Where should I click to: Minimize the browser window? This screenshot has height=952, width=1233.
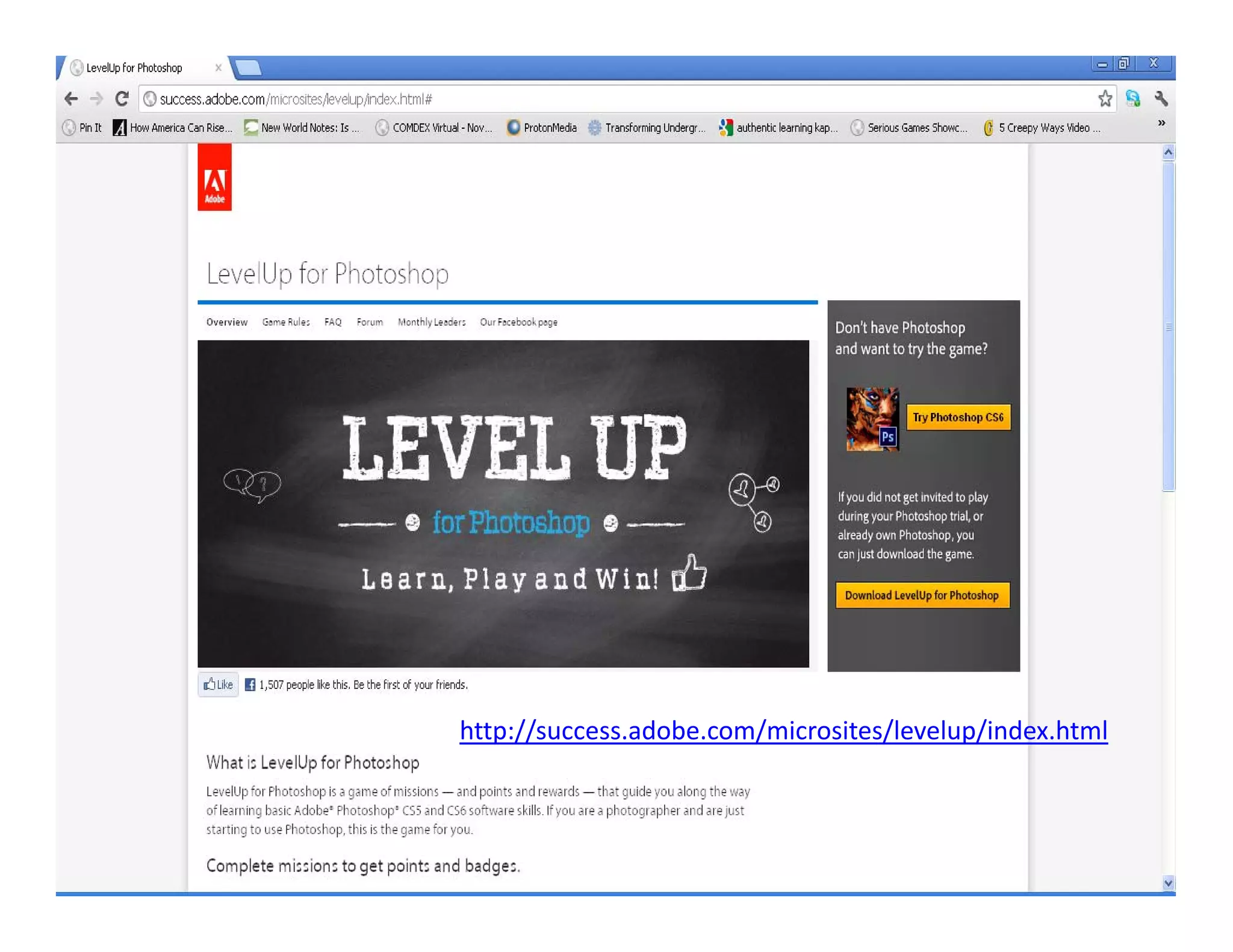coord(1102,64)
